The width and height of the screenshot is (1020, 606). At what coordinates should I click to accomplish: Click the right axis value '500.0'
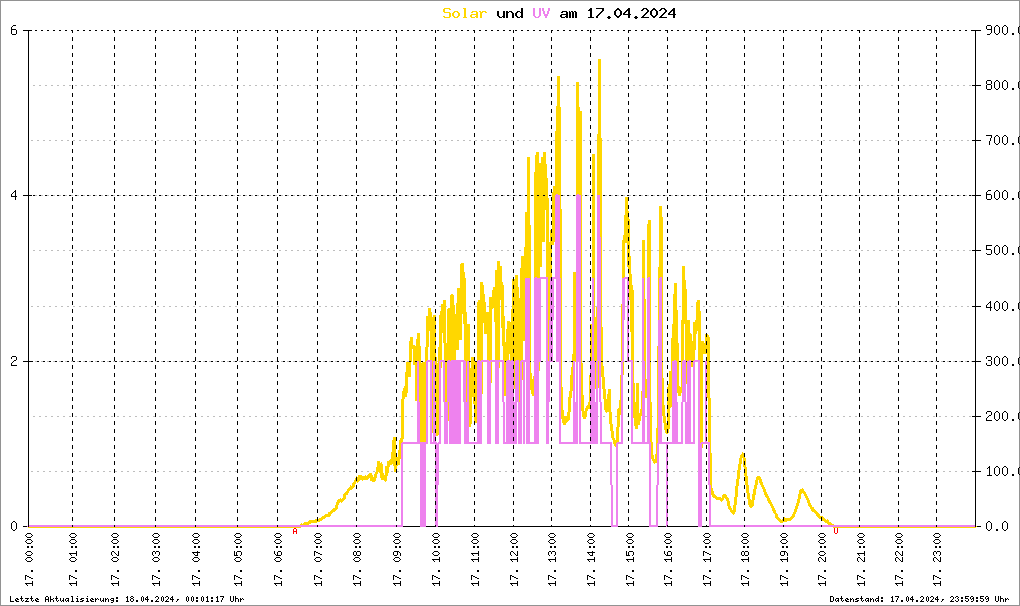pyautogui.click(x=1000, y=250)
